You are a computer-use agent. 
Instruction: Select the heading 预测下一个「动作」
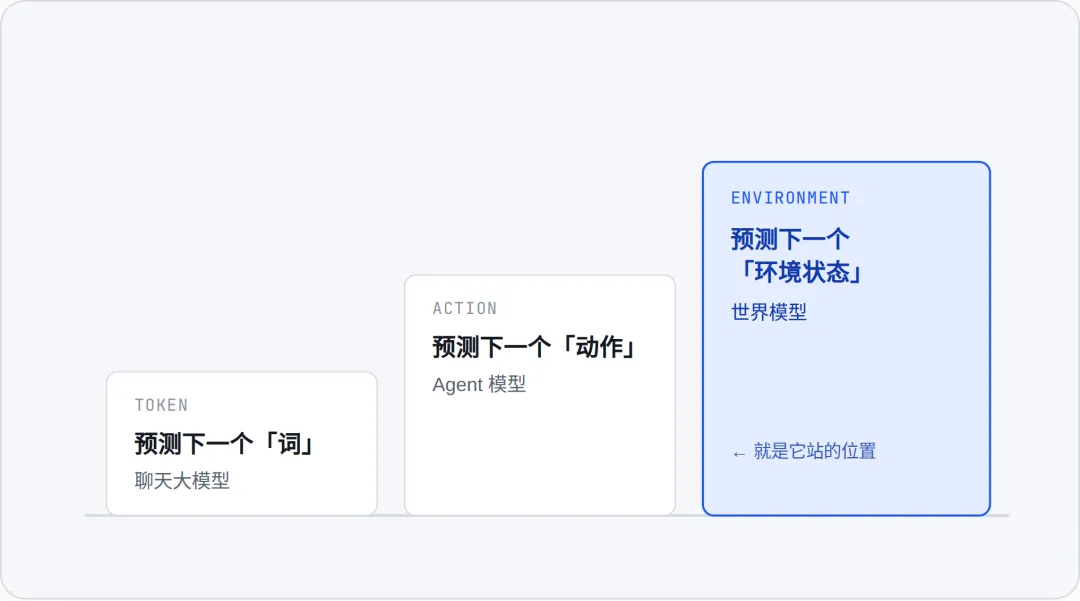[x=535, y=347]
